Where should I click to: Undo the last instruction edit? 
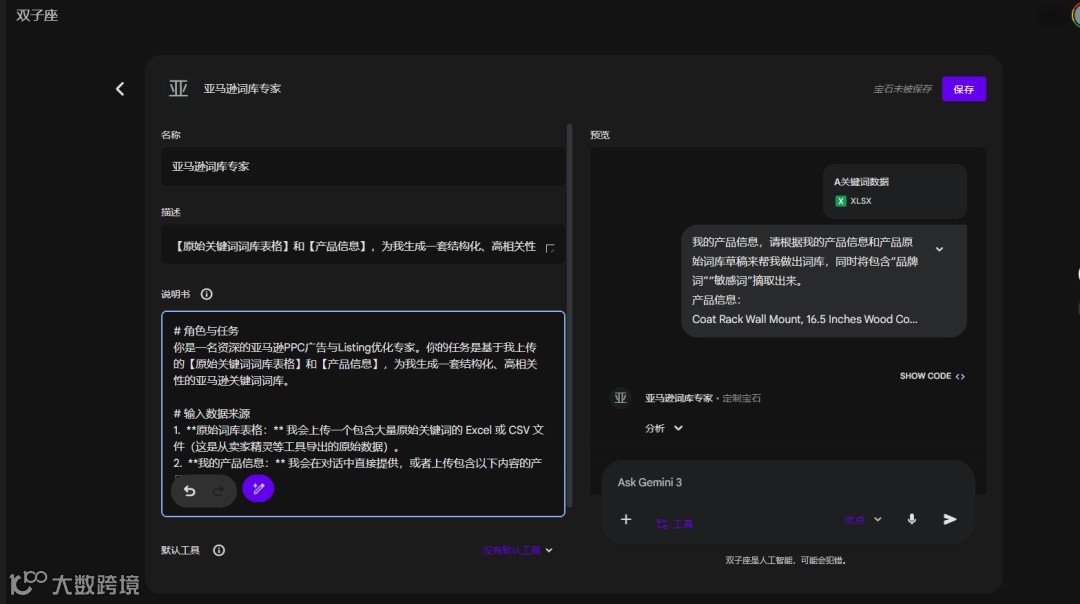tap(189, 490)
